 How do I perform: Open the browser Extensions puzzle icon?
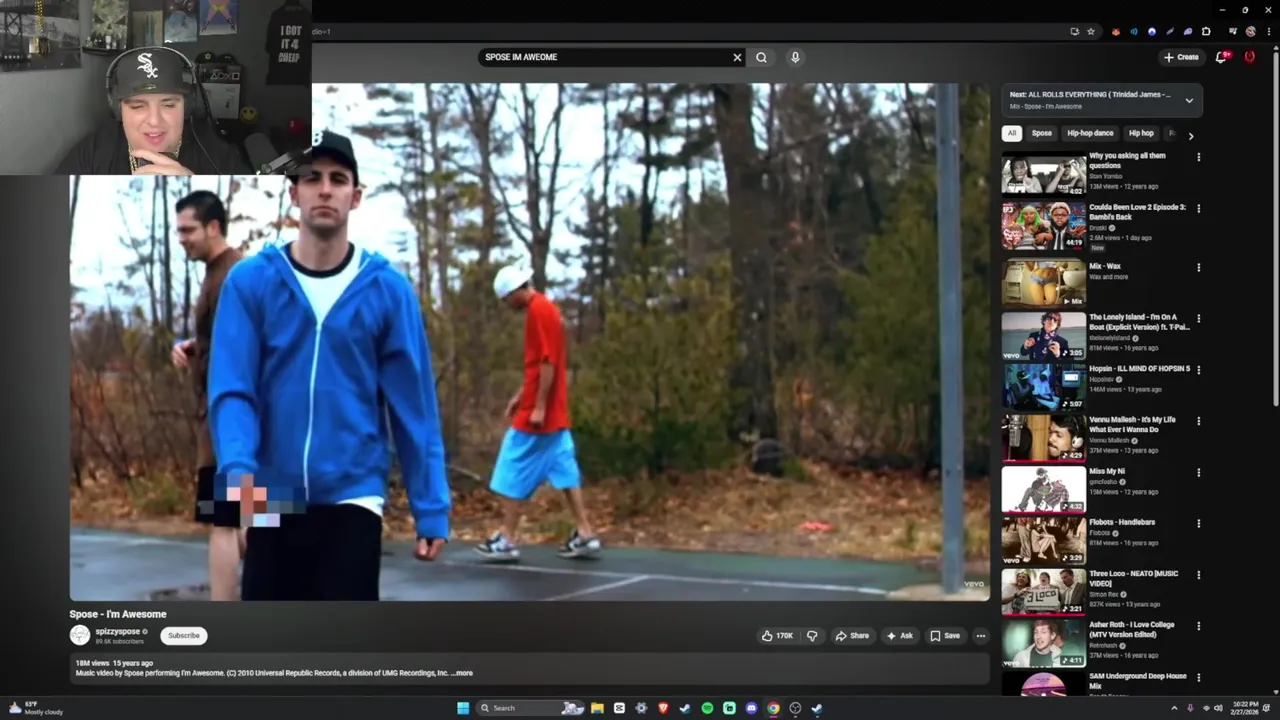(1206, 31)
